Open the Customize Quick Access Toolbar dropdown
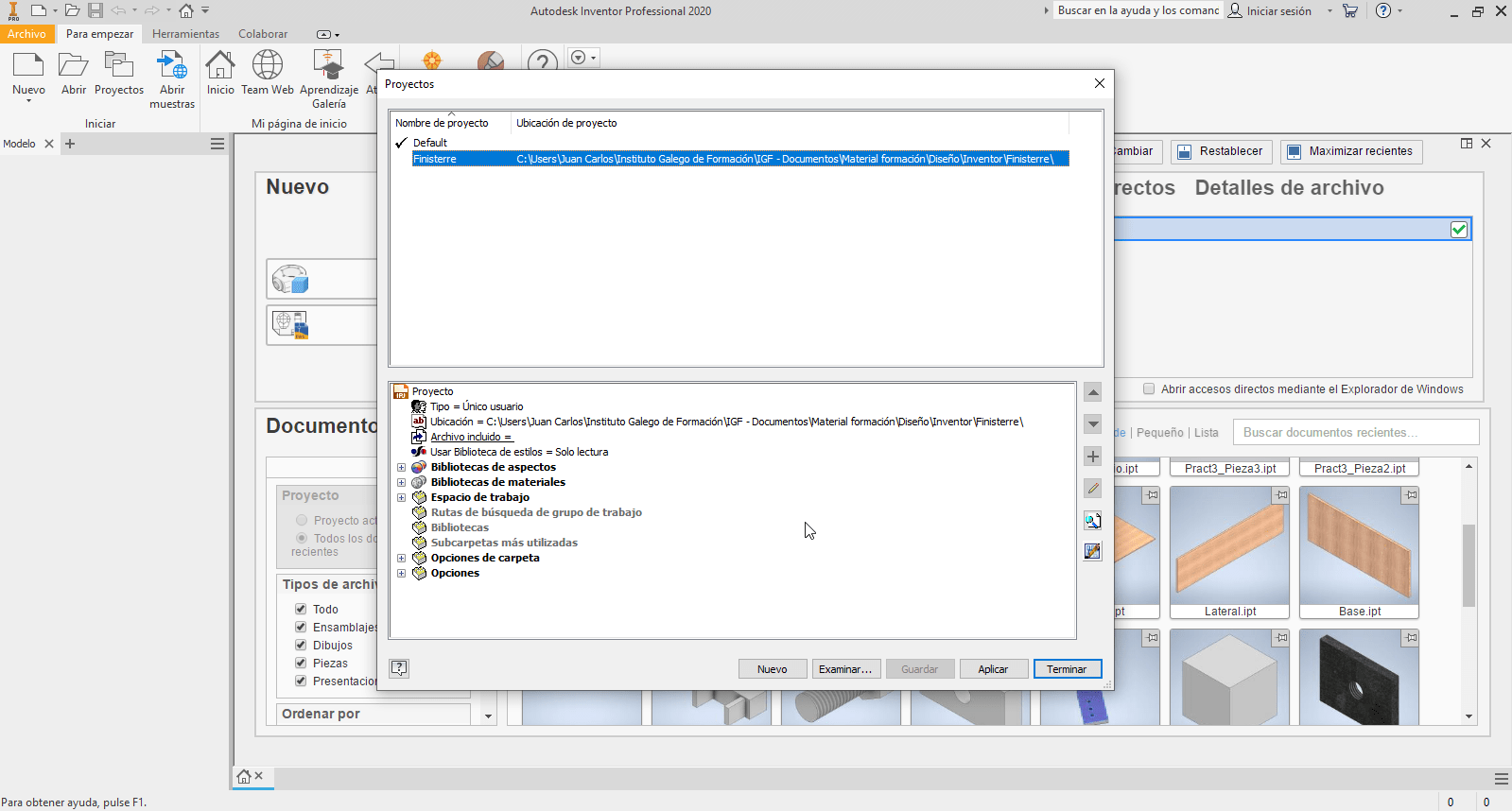The image size is (1512, 811). pyautogui.click(x=205, y=10)
